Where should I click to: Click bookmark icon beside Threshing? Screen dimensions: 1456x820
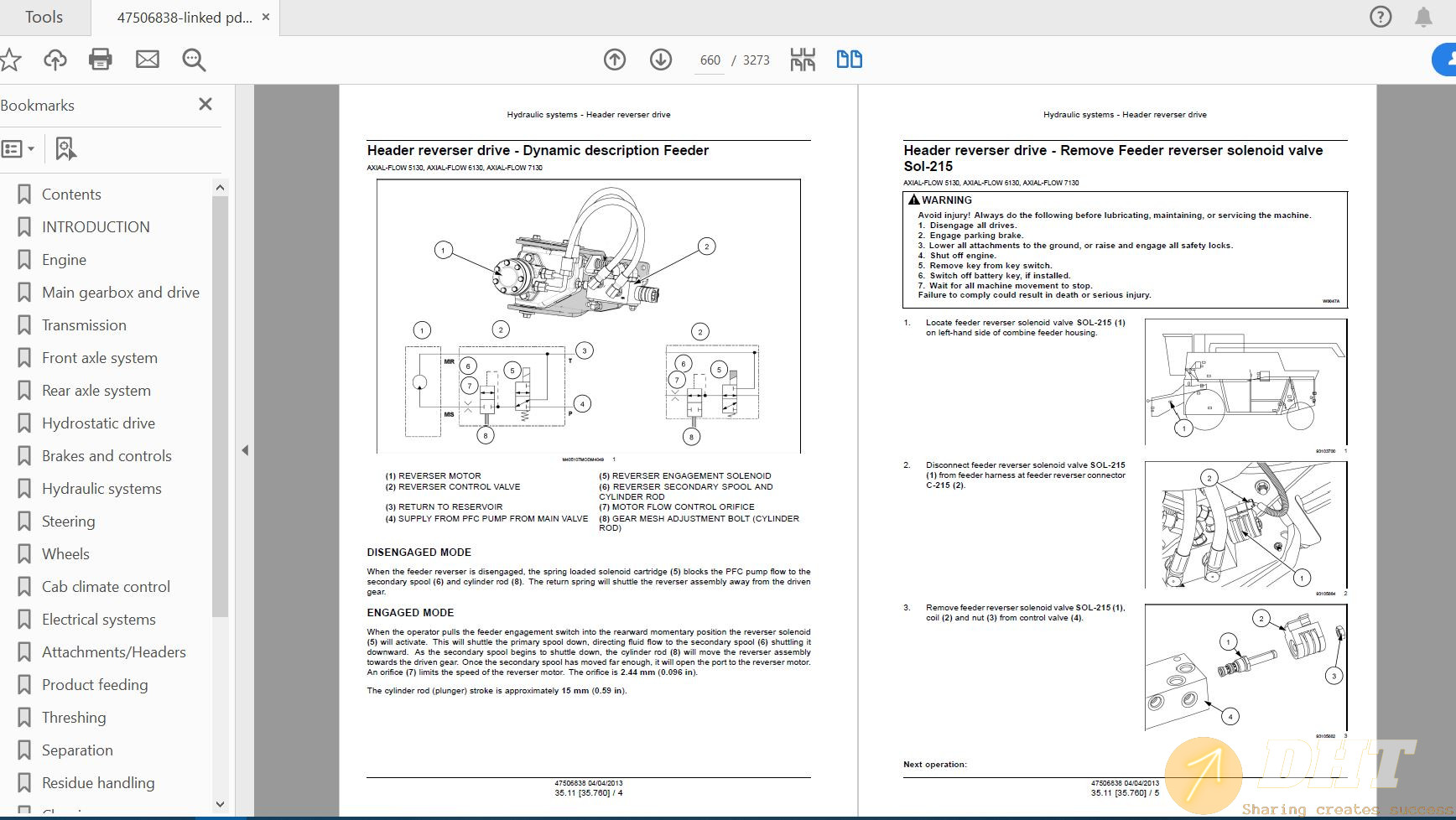[24, 718]
